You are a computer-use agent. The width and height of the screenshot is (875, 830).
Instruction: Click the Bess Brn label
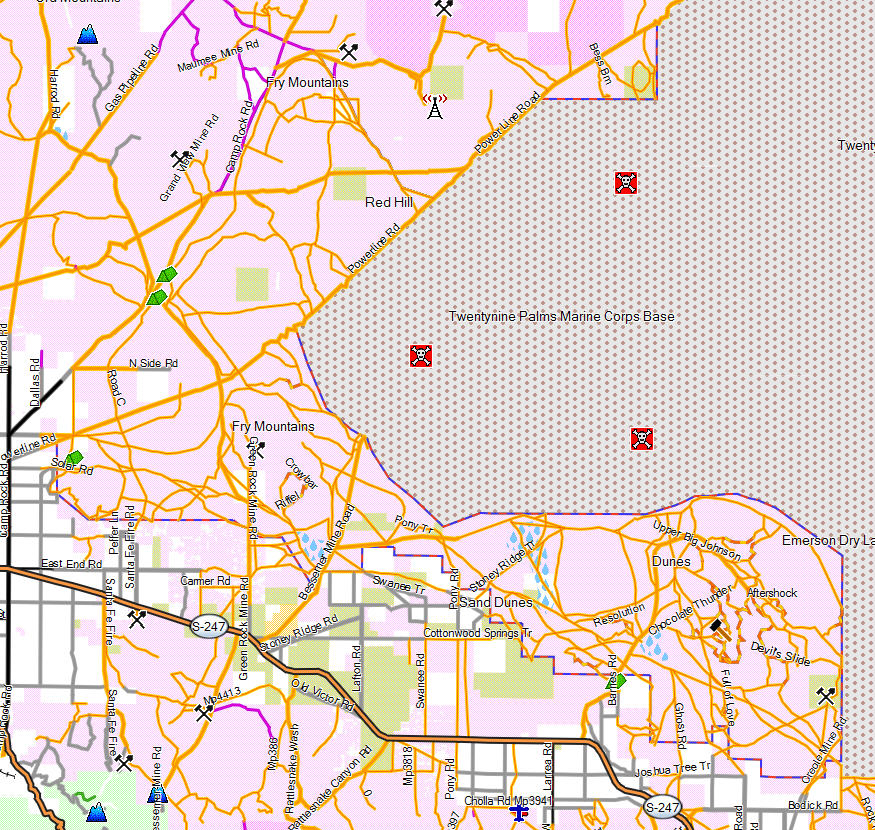pos(600,64)
